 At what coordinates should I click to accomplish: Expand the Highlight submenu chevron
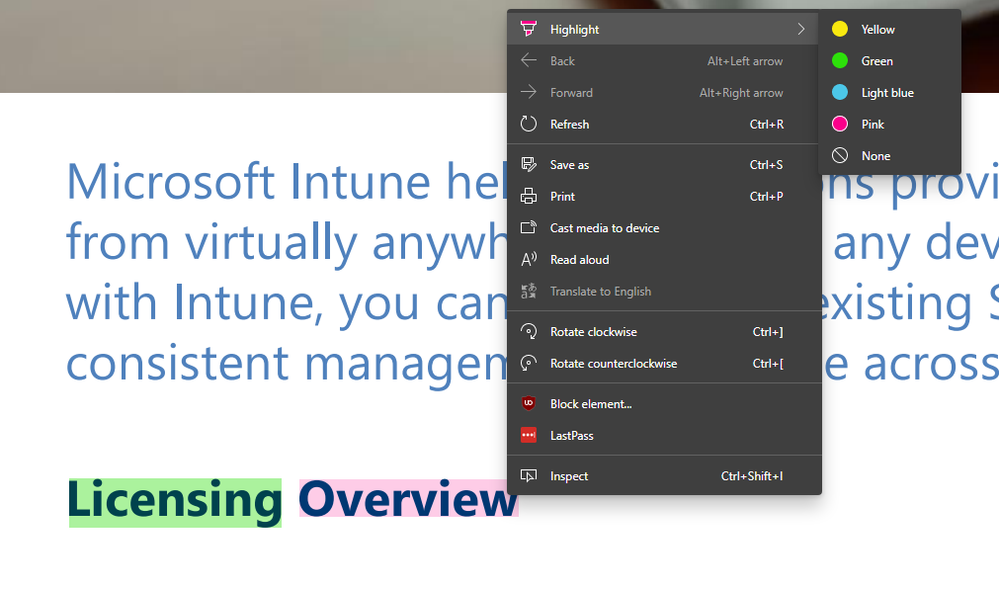click(801, 29)
